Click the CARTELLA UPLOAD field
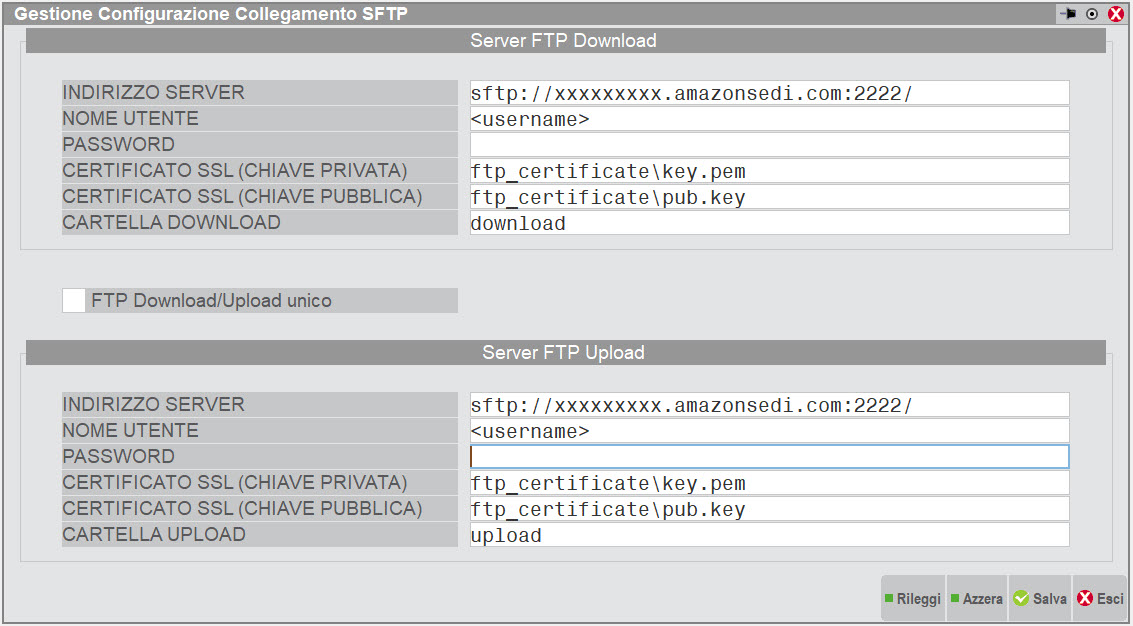The width and height of the screenshot is (1133, 626). [x=768, y=535]
